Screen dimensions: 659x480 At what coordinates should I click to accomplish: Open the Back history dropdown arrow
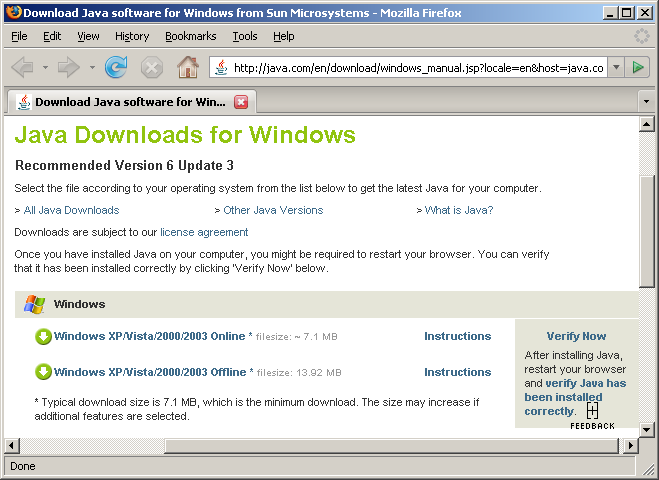coord(45,67)
